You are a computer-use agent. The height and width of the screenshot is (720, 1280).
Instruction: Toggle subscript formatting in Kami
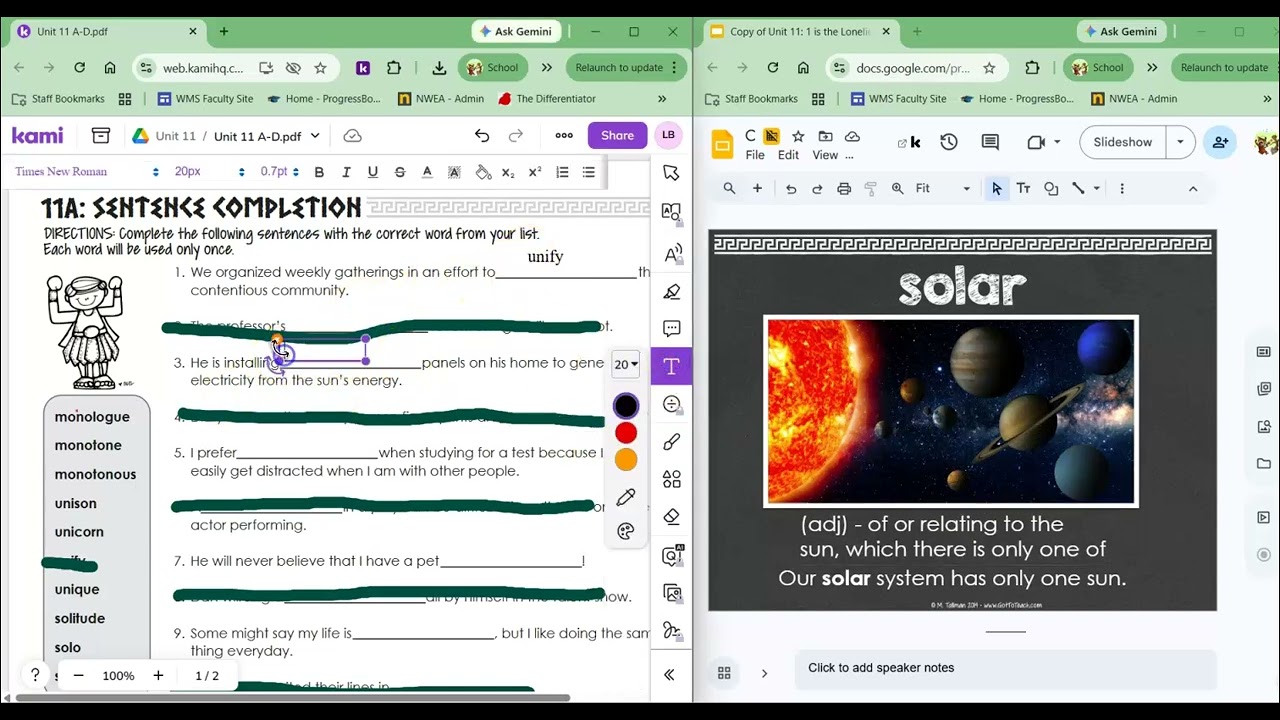pyautogui.click(x=508, y=172)
